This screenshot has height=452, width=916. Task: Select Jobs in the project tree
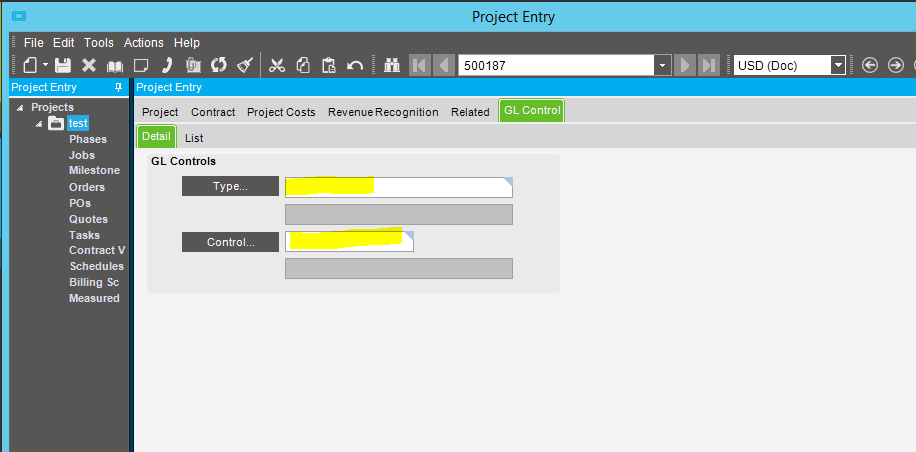[x=82, y=155]
